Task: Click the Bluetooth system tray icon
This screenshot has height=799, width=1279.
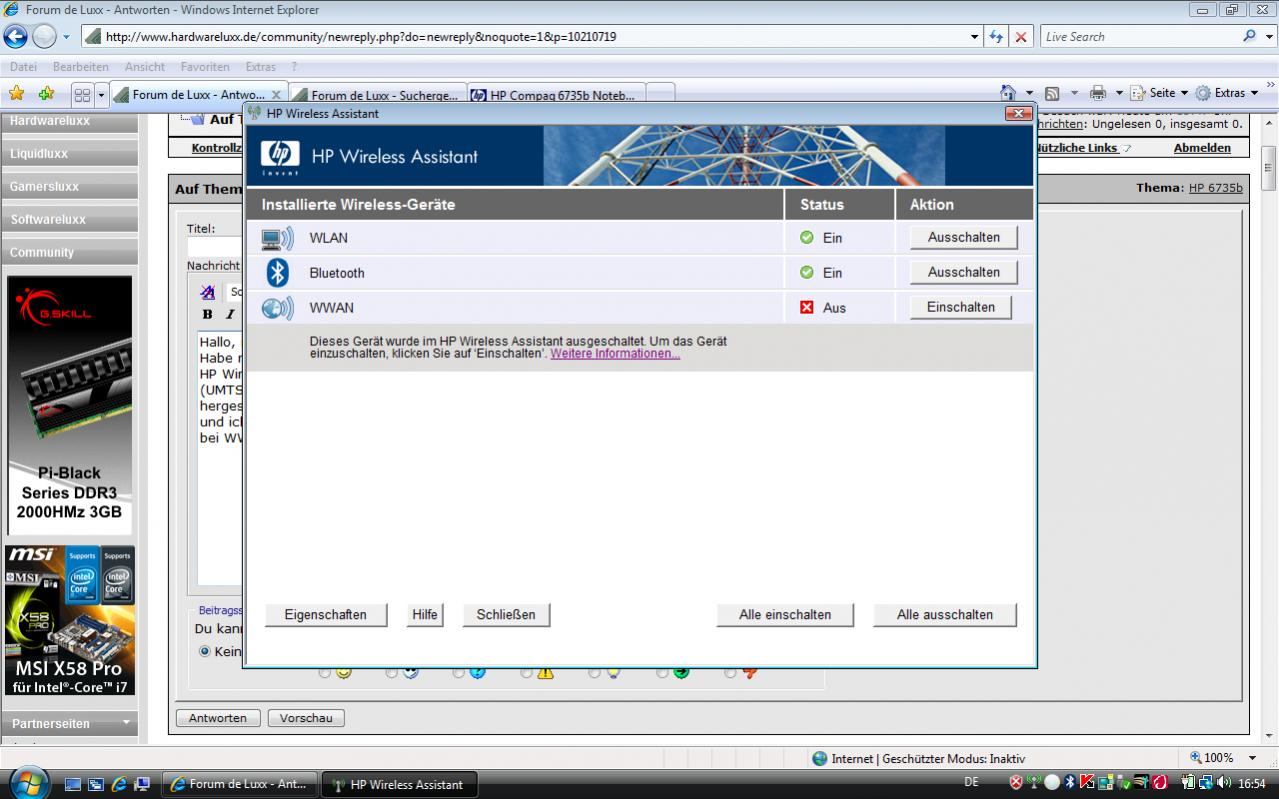Action: pyautogui.click(x=1069, y=783)
